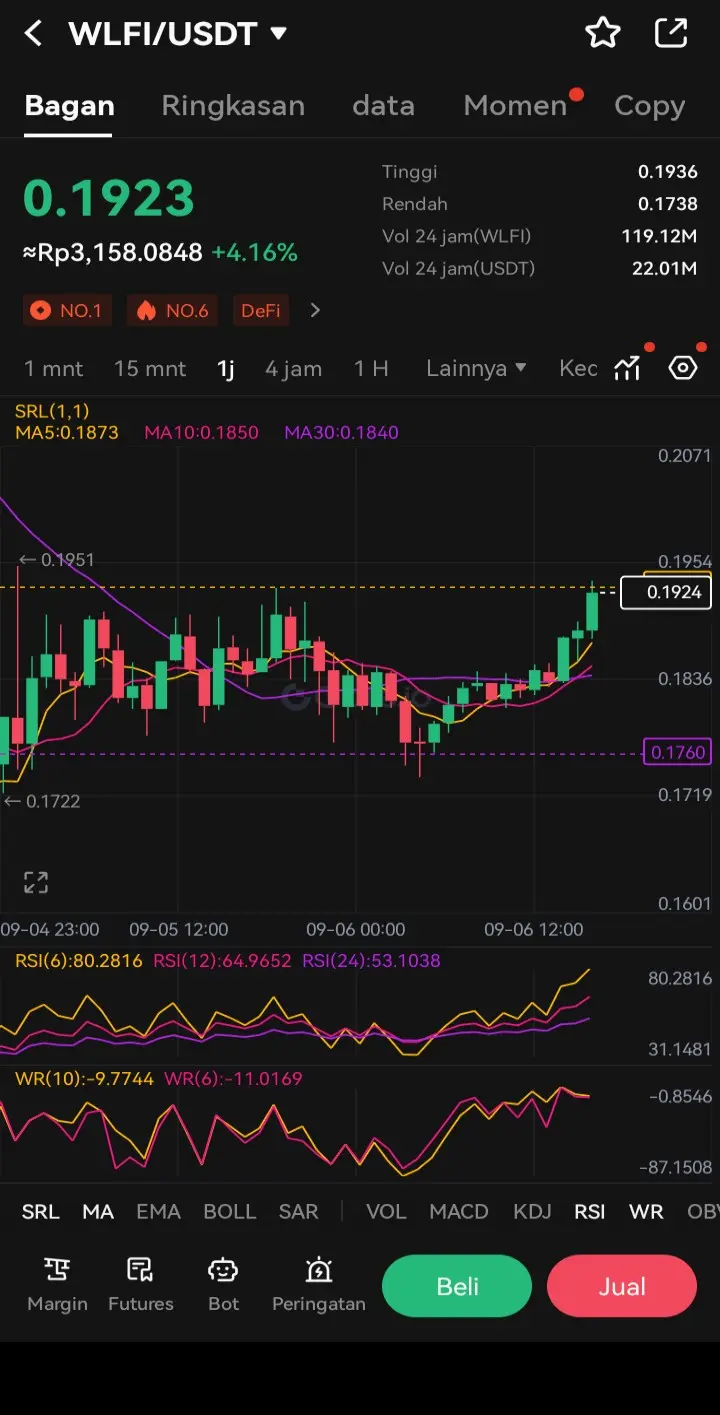
Task: Toggle the BOLL indicator
Action: [x=230, y=1211]
